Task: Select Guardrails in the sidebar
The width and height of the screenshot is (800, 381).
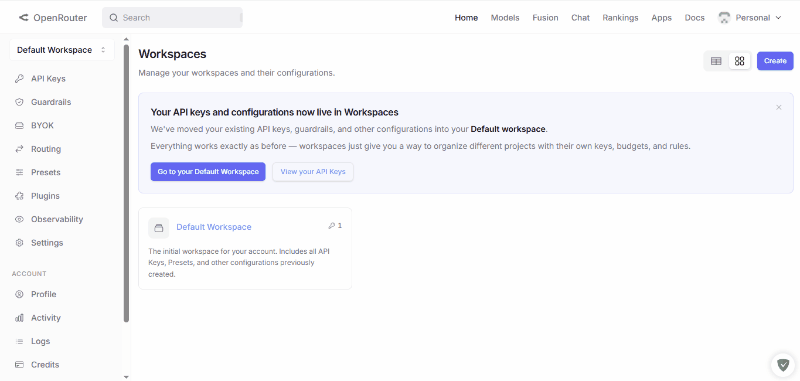Action: coord(51,102)
